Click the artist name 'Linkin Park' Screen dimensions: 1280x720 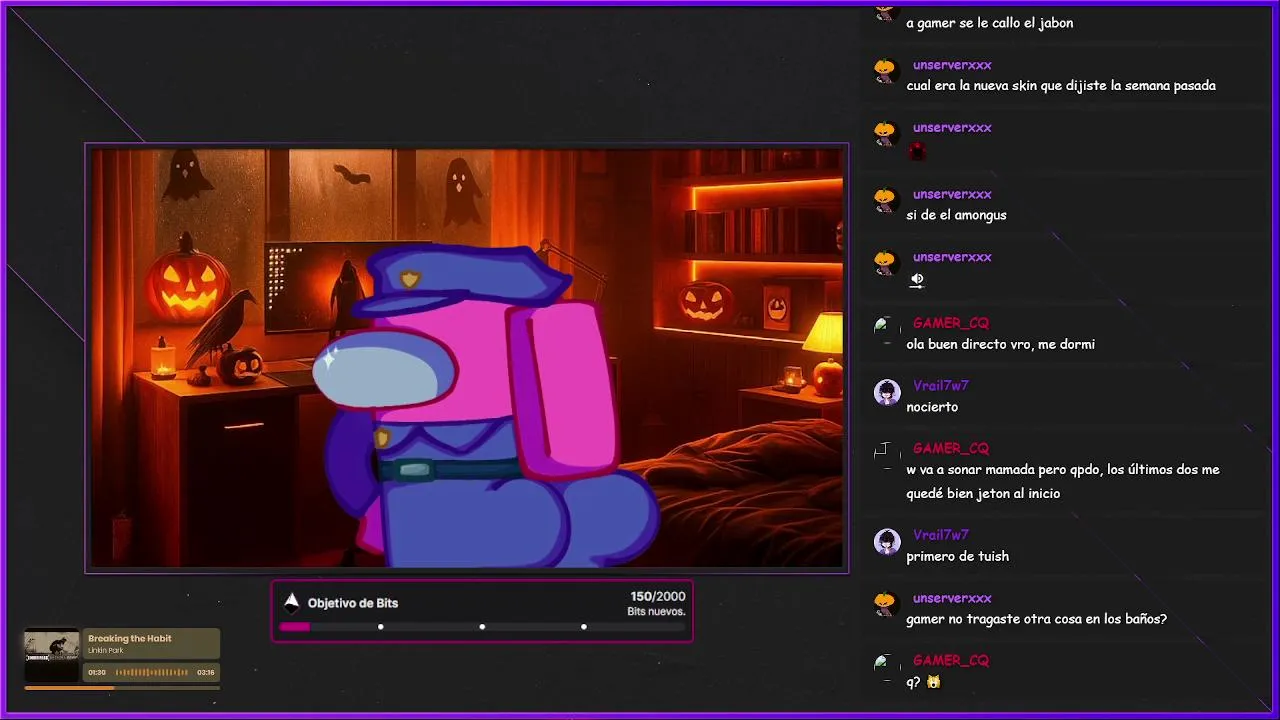(x=106, y=651)
